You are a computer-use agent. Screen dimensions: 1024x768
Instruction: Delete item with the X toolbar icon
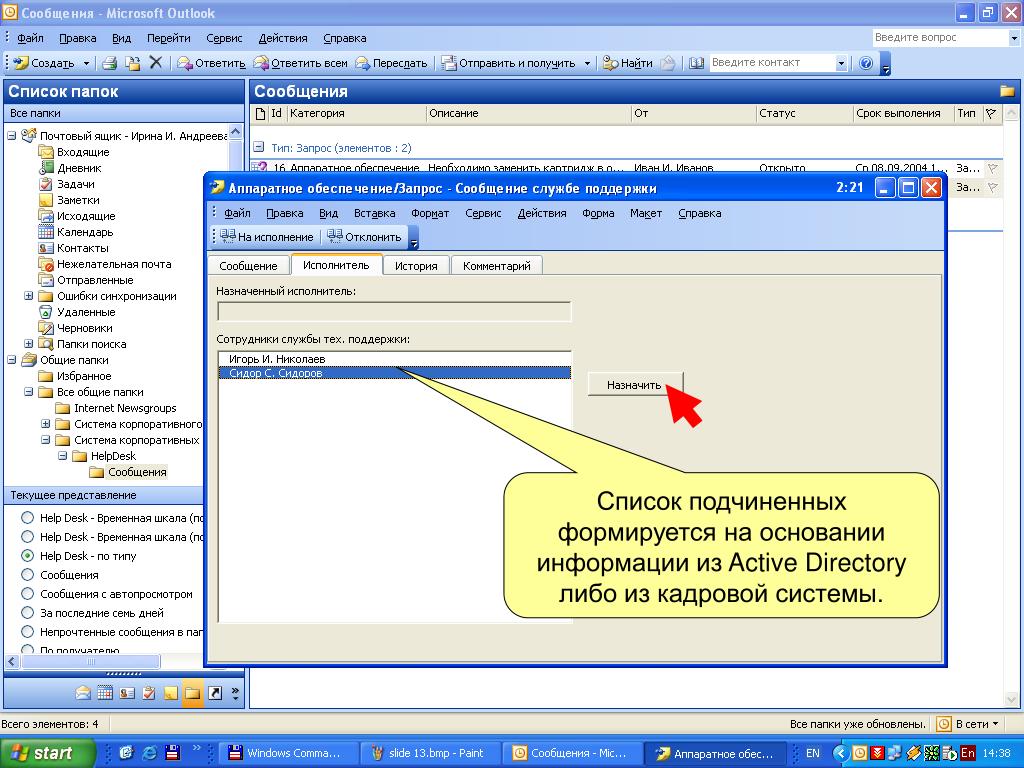(x=155, y=63)
